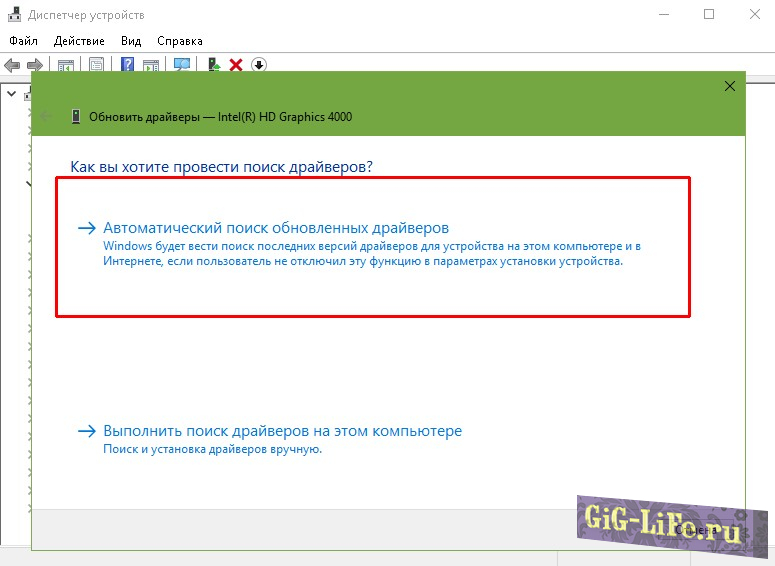Image resolution: width=775 pixels, height=566 pixels.
Task: Click the back arrow in driver wizard header
Action: [x=44, y=116]
